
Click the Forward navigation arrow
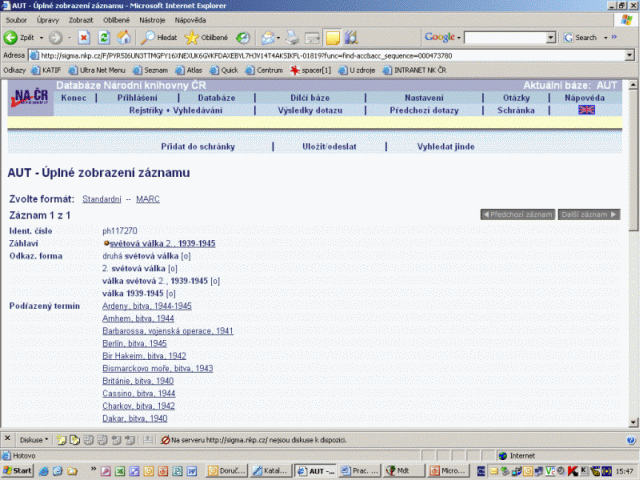coord(56,38)
